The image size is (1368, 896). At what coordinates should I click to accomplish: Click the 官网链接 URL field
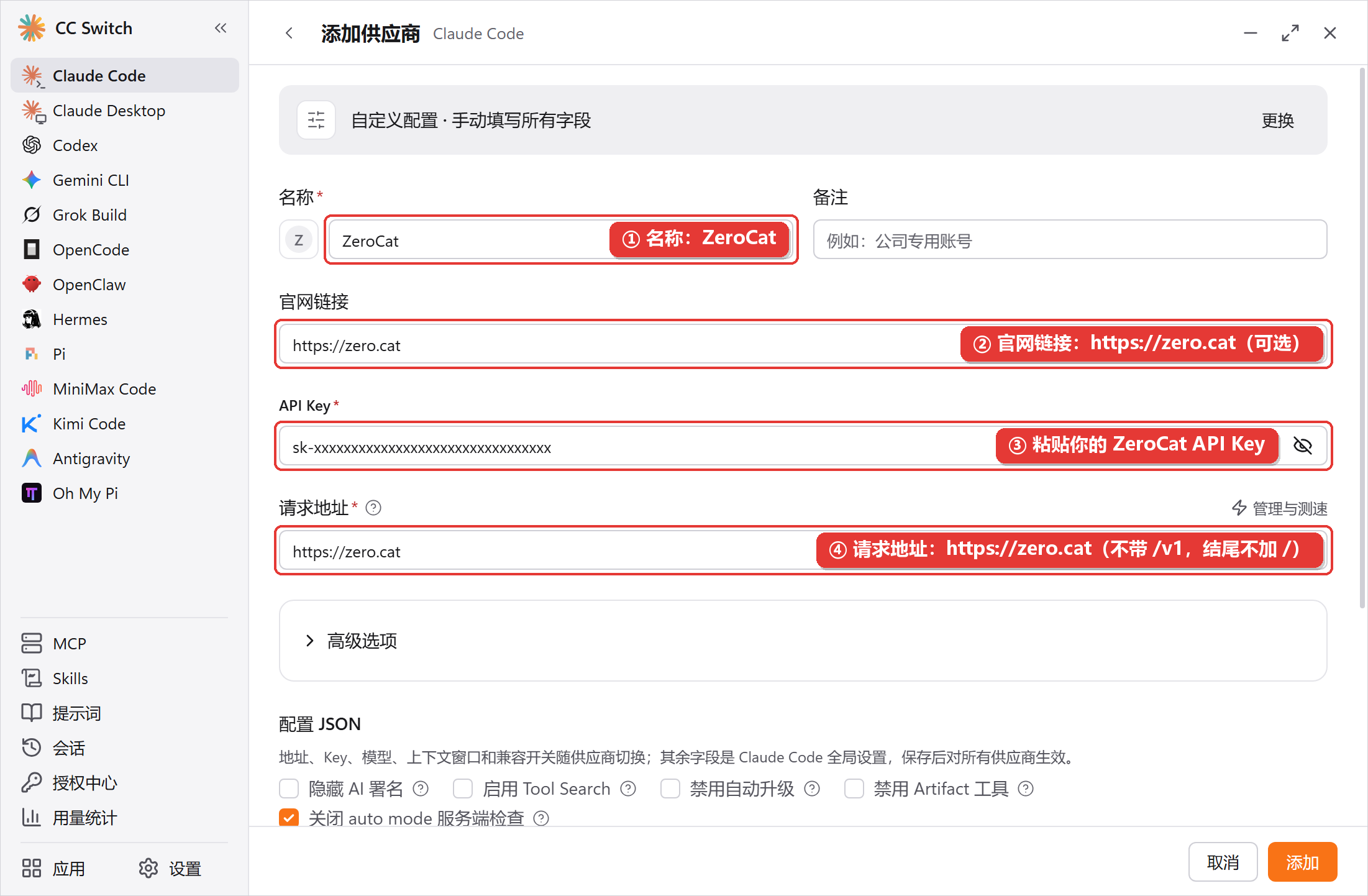pos(803,345)
